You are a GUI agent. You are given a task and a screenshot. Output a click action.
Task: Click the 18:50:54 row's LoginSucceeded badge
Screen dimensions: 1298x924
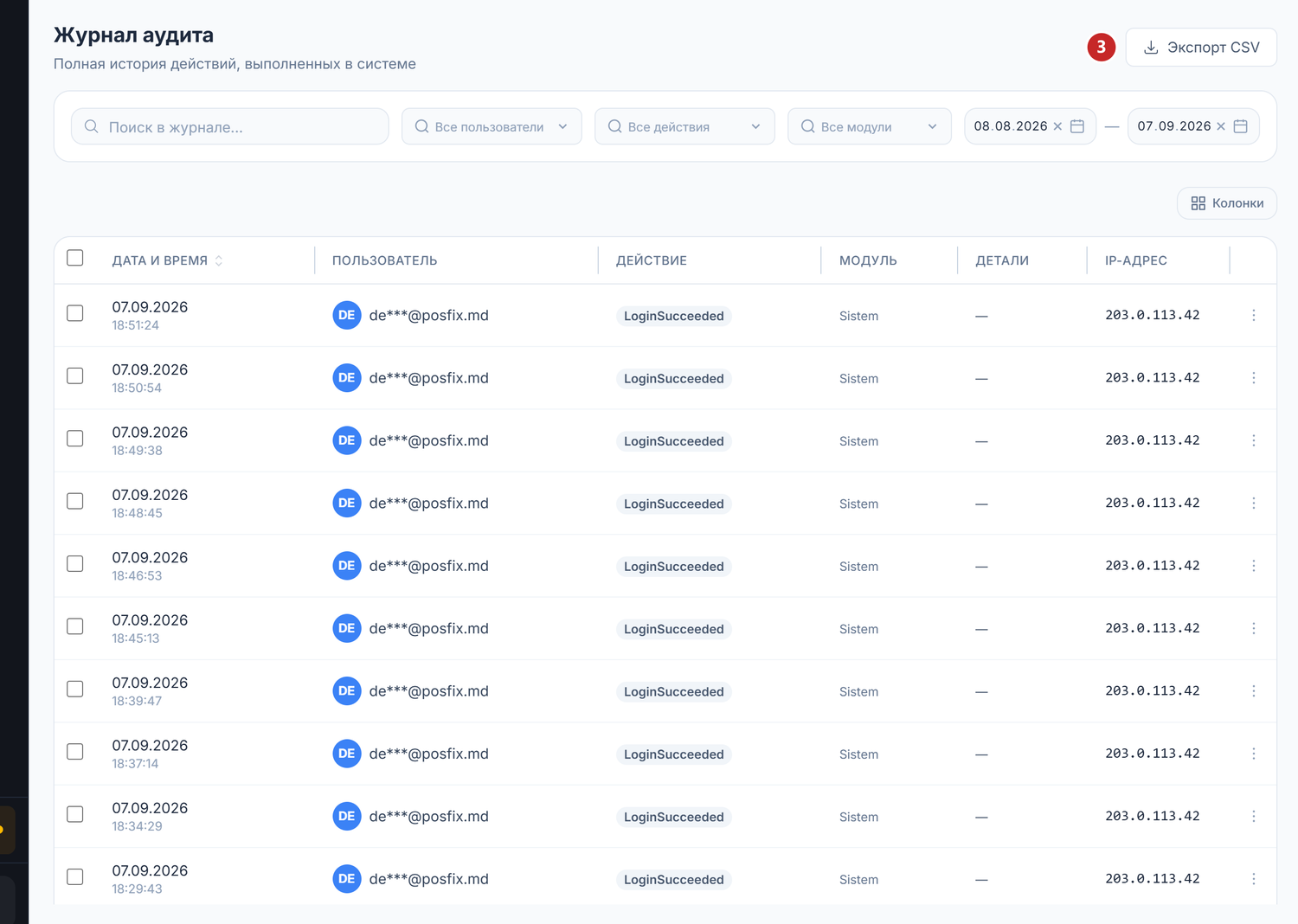[x=674, y=378]
